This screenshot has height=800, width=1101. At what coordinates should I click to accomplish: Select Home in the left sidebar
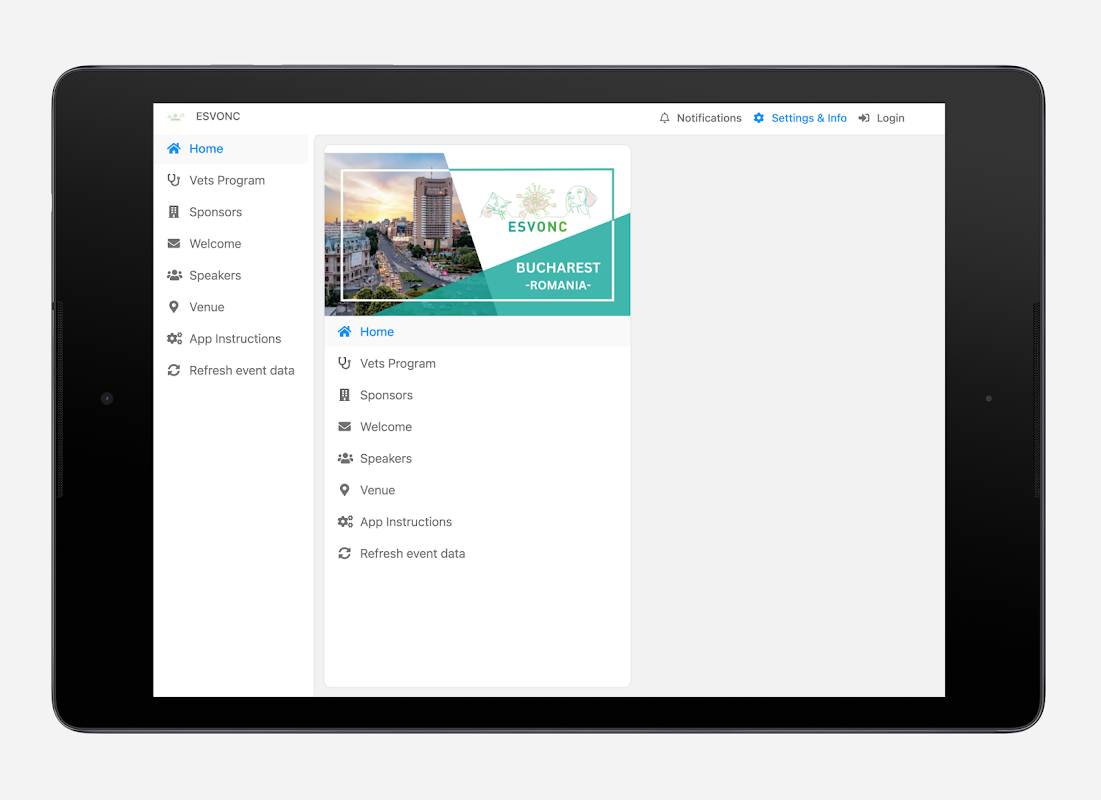pyautogui.click(x=231, y=149)
